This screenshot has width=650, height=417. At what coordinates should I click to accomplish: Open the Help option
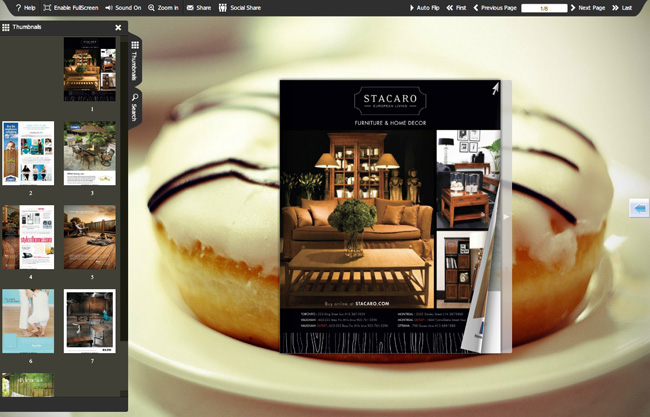click(x=25, y=7)
